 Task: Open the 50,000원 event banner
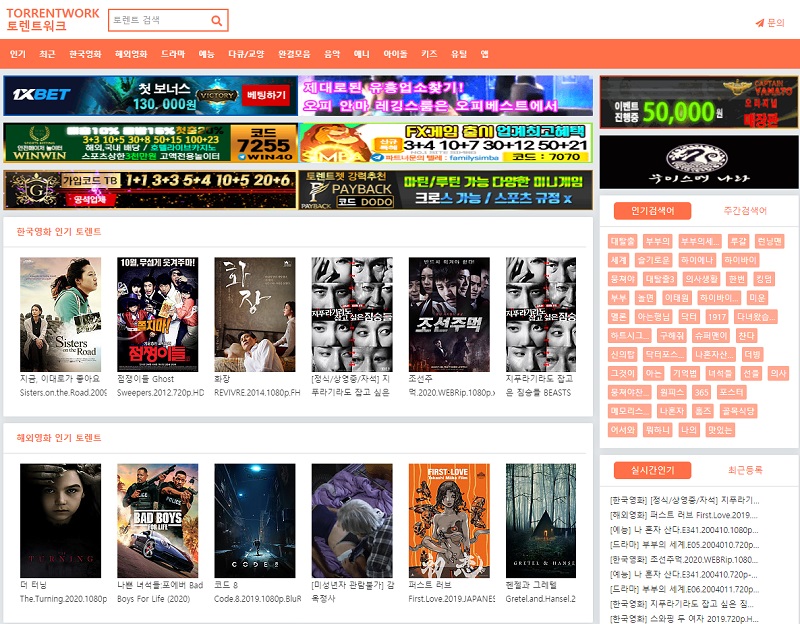coord(699,102)
